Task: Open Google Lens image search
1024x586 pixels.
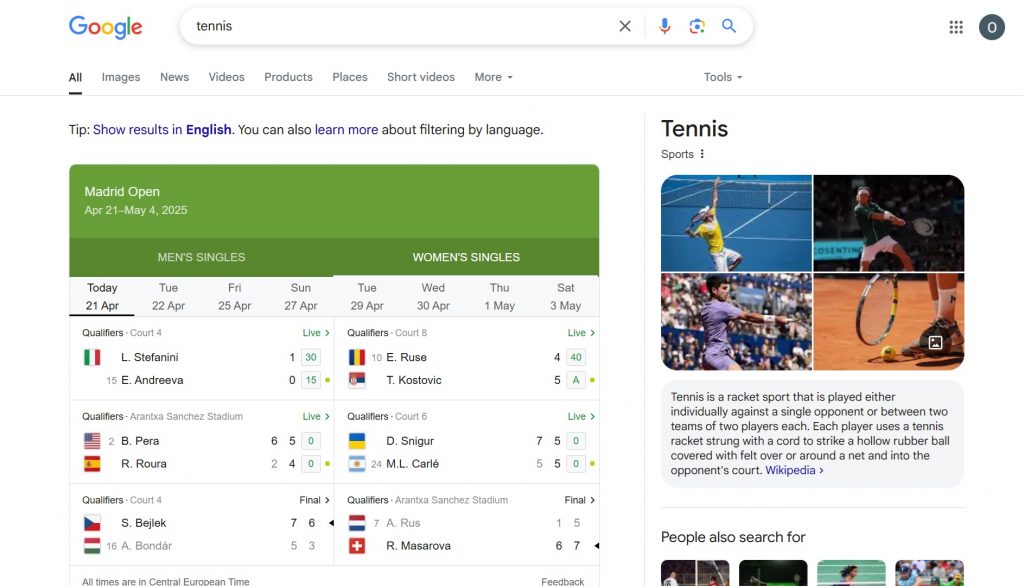Action: click(x=697, y=26)
